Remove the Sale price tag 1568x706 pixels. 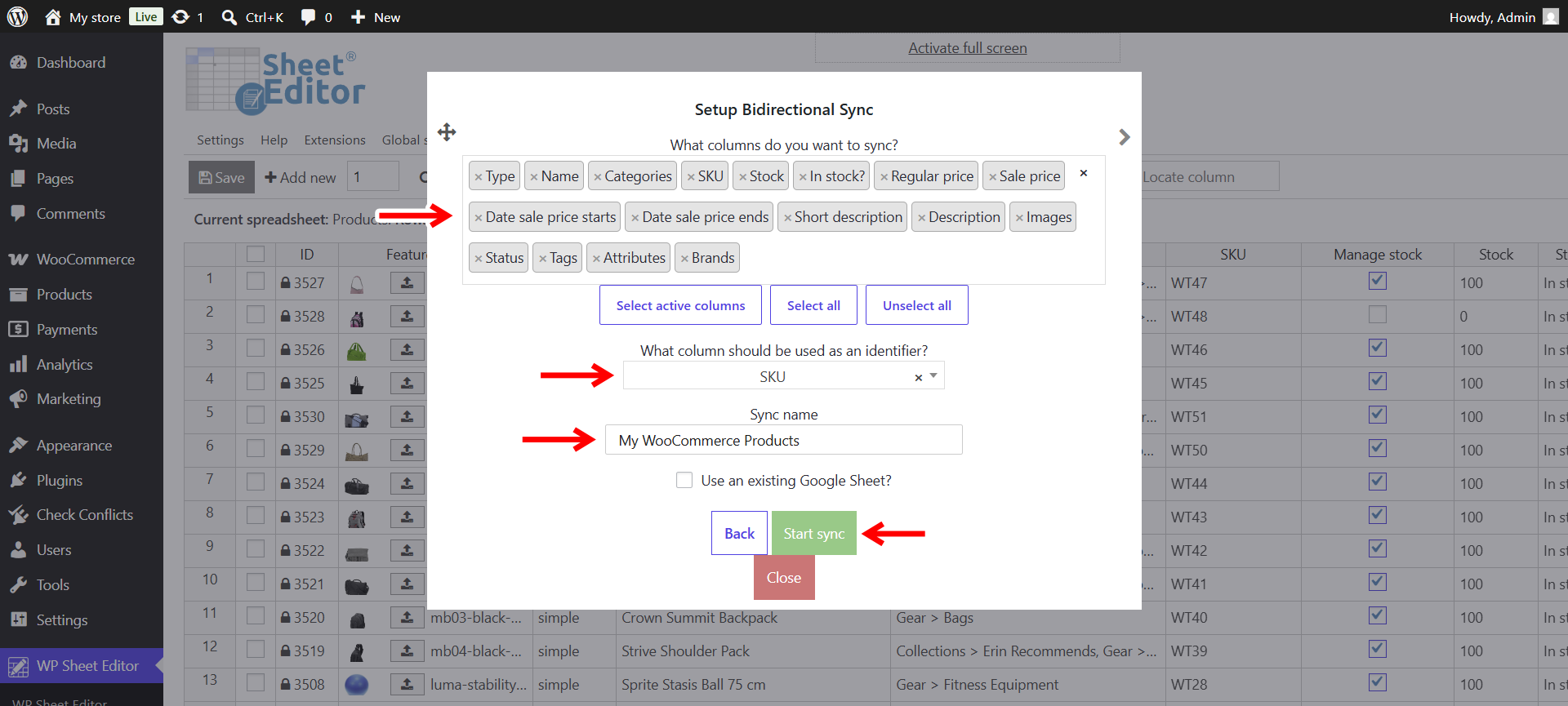tap(992, 177)
